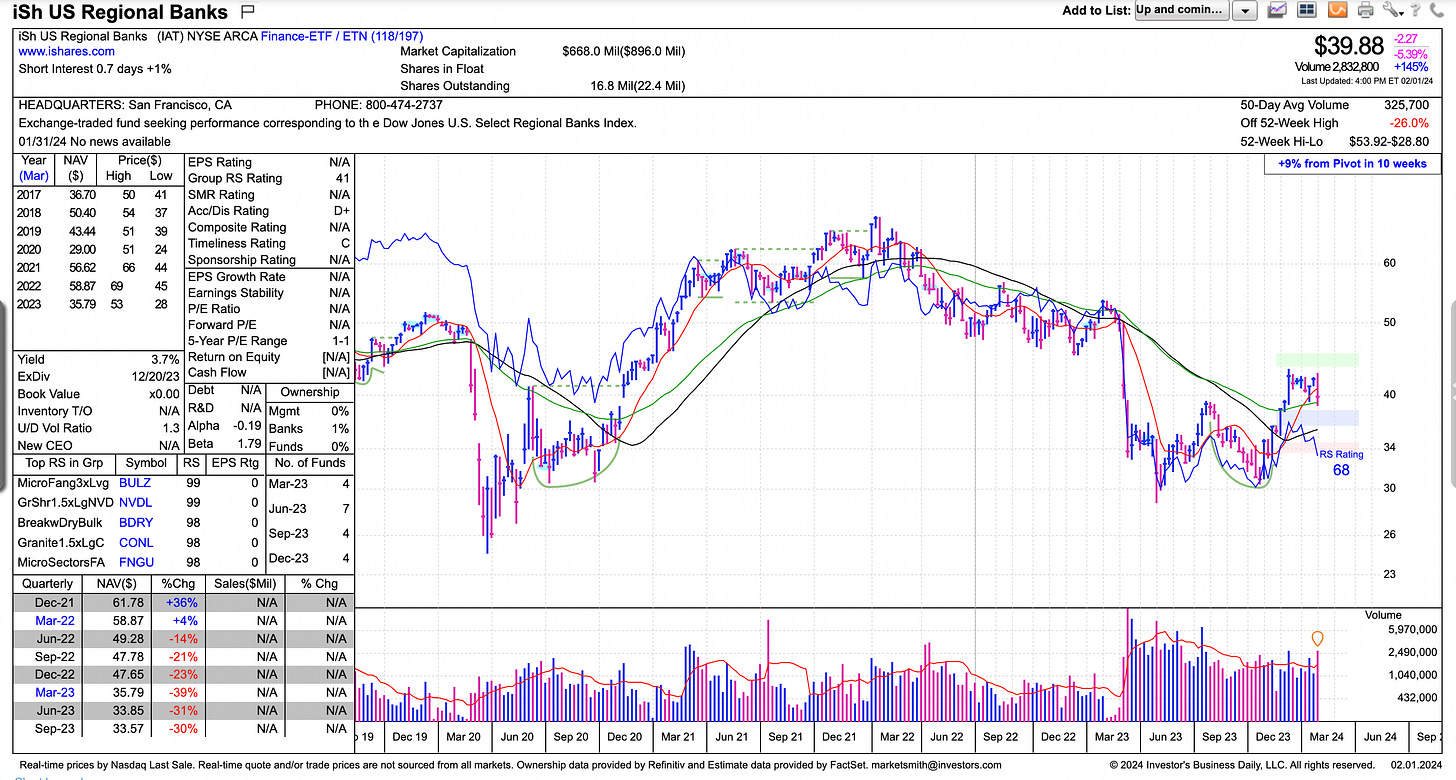This screenshot has height=780, width=1456.
Task: Click the (Mar) fiscal year label
Action: [33, 175]
